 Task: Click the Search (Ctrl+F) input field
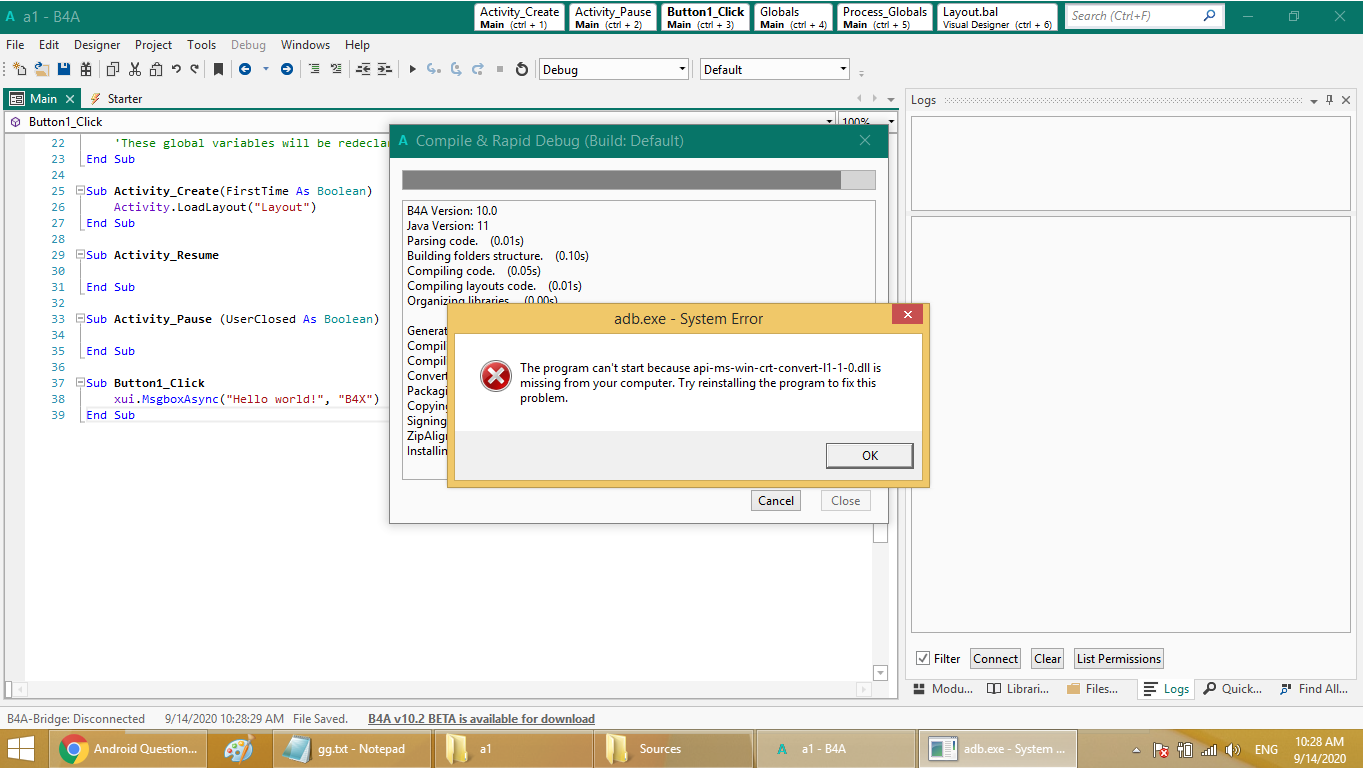point(1144,16)
